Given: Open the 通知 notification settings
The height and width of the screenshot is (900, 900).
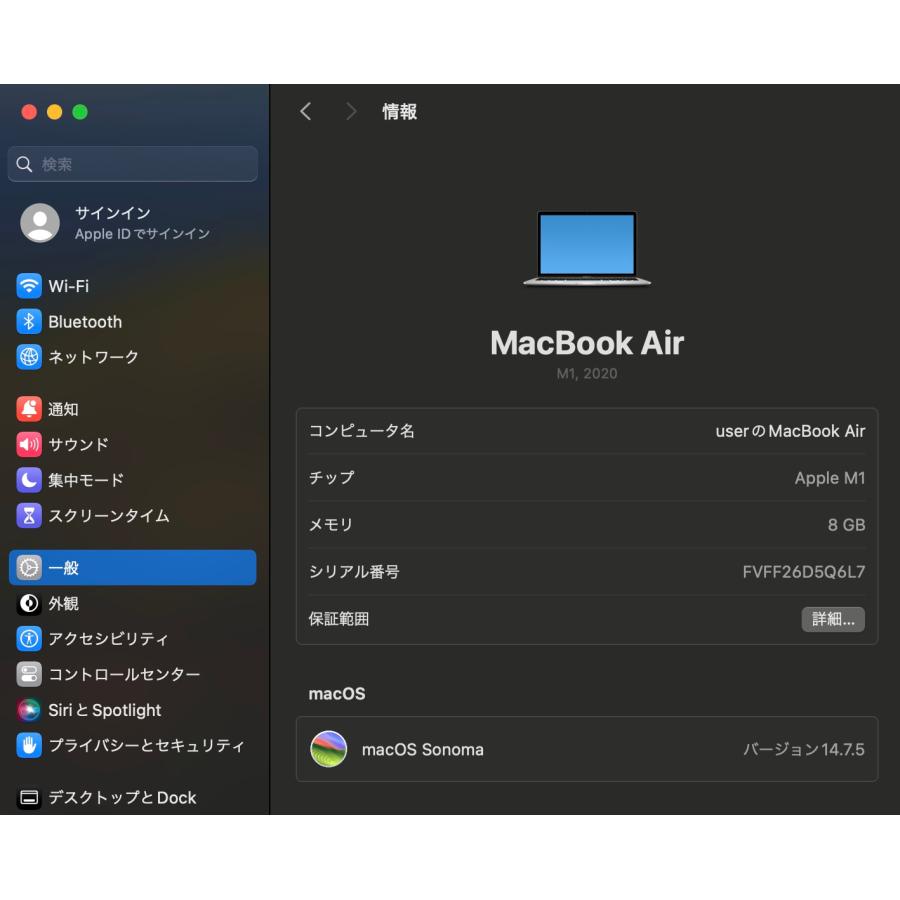Looking at the screenshot, I should (x=64, y=408).
